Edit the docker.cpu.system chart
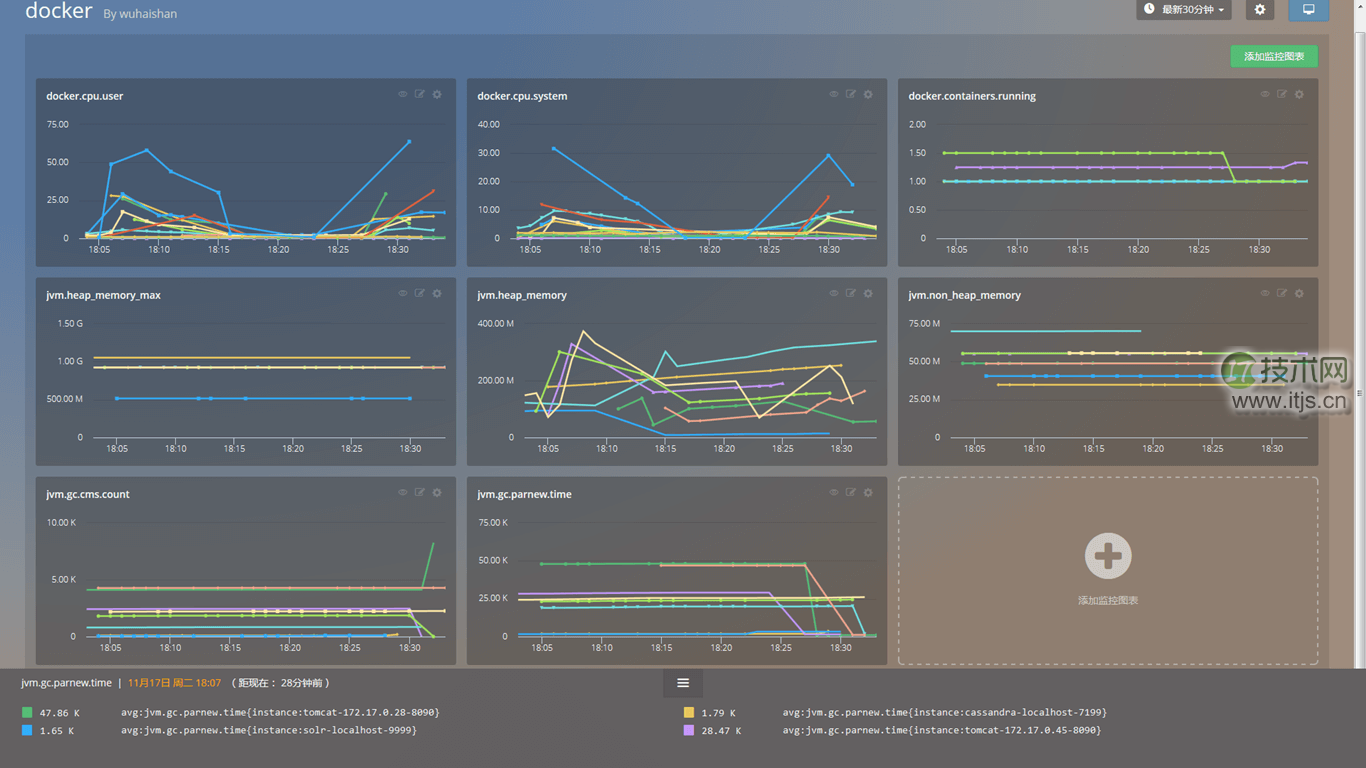Viewport: 1366px width, 768px height. 851,95
